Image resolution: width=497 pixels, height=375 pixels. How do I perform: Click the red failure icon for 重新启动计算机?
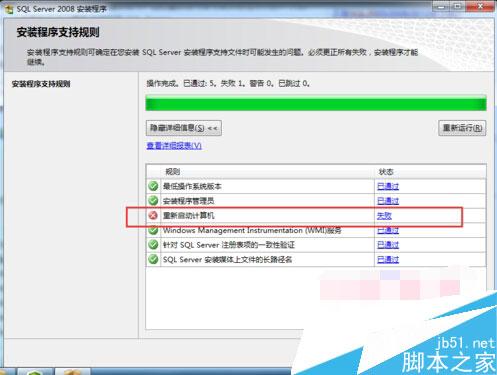coord(153,215)
